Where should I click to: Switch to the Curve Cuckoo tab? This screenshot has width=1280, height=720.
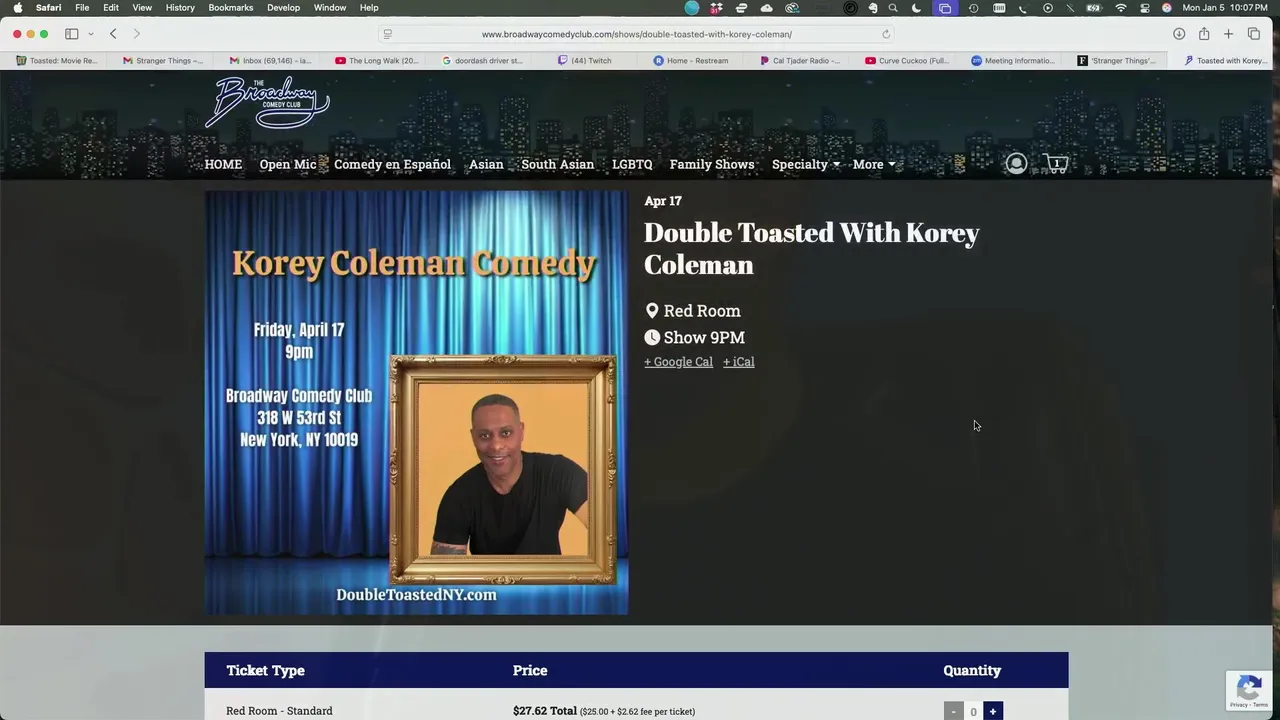pyautogui.click(x=907, y=60)
